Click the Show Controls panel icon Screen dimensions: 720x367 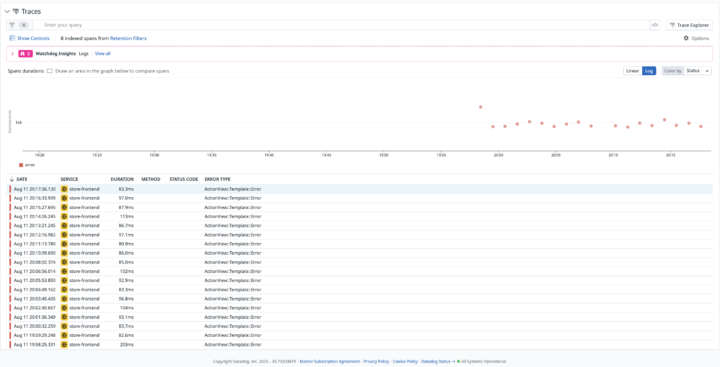12,39
